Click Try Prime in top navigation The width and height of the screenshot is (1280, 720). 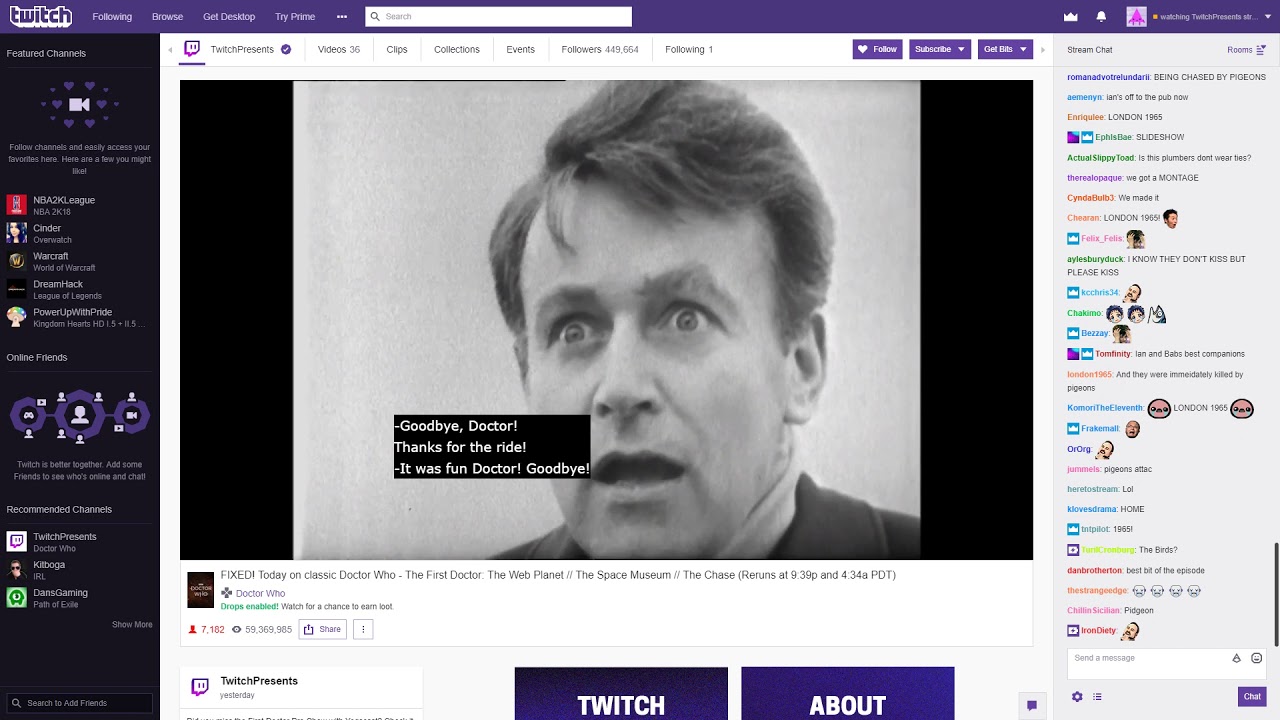click(295, 17)
